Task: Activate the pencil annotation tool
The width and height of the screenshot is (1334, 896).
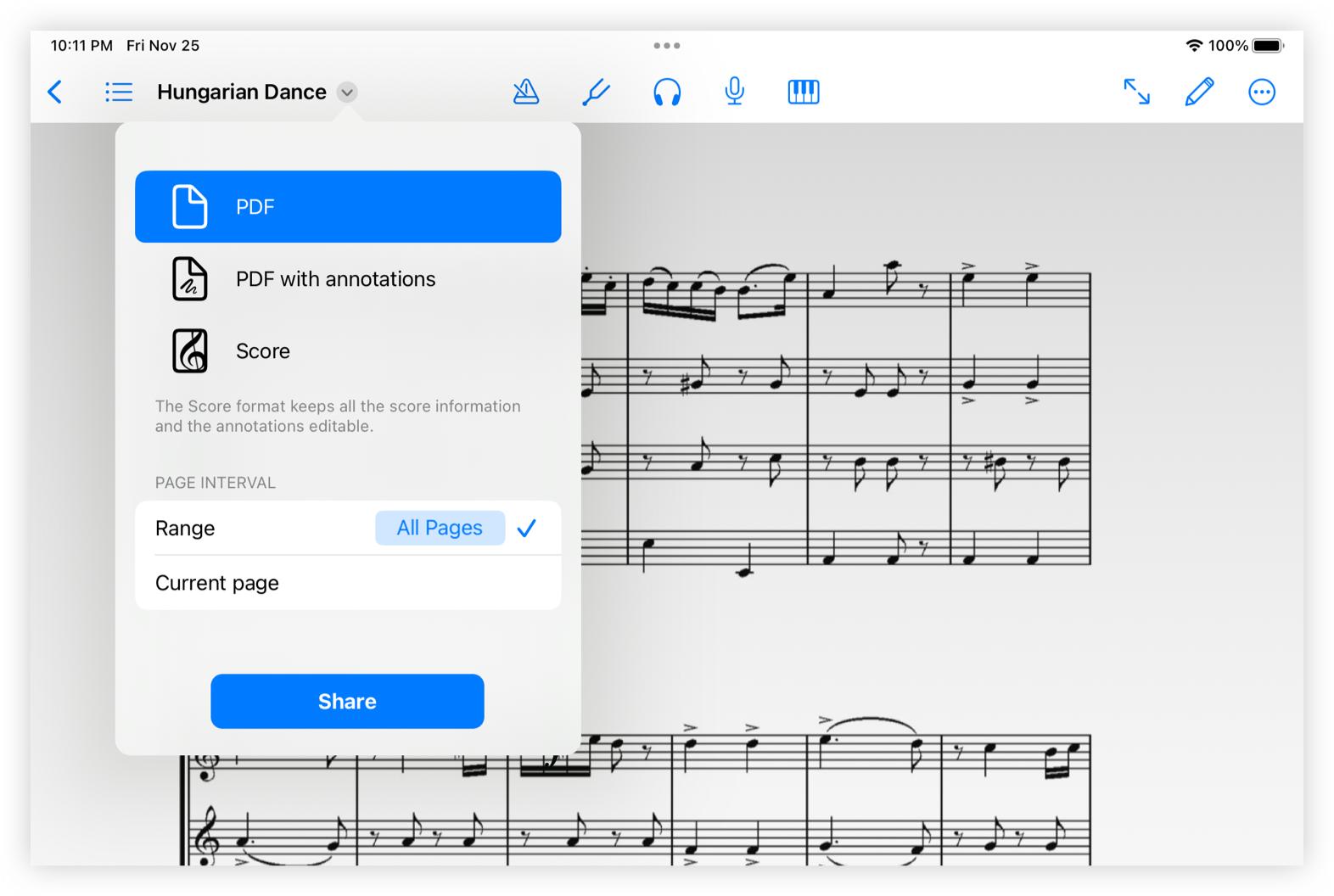Action: 1199,92
